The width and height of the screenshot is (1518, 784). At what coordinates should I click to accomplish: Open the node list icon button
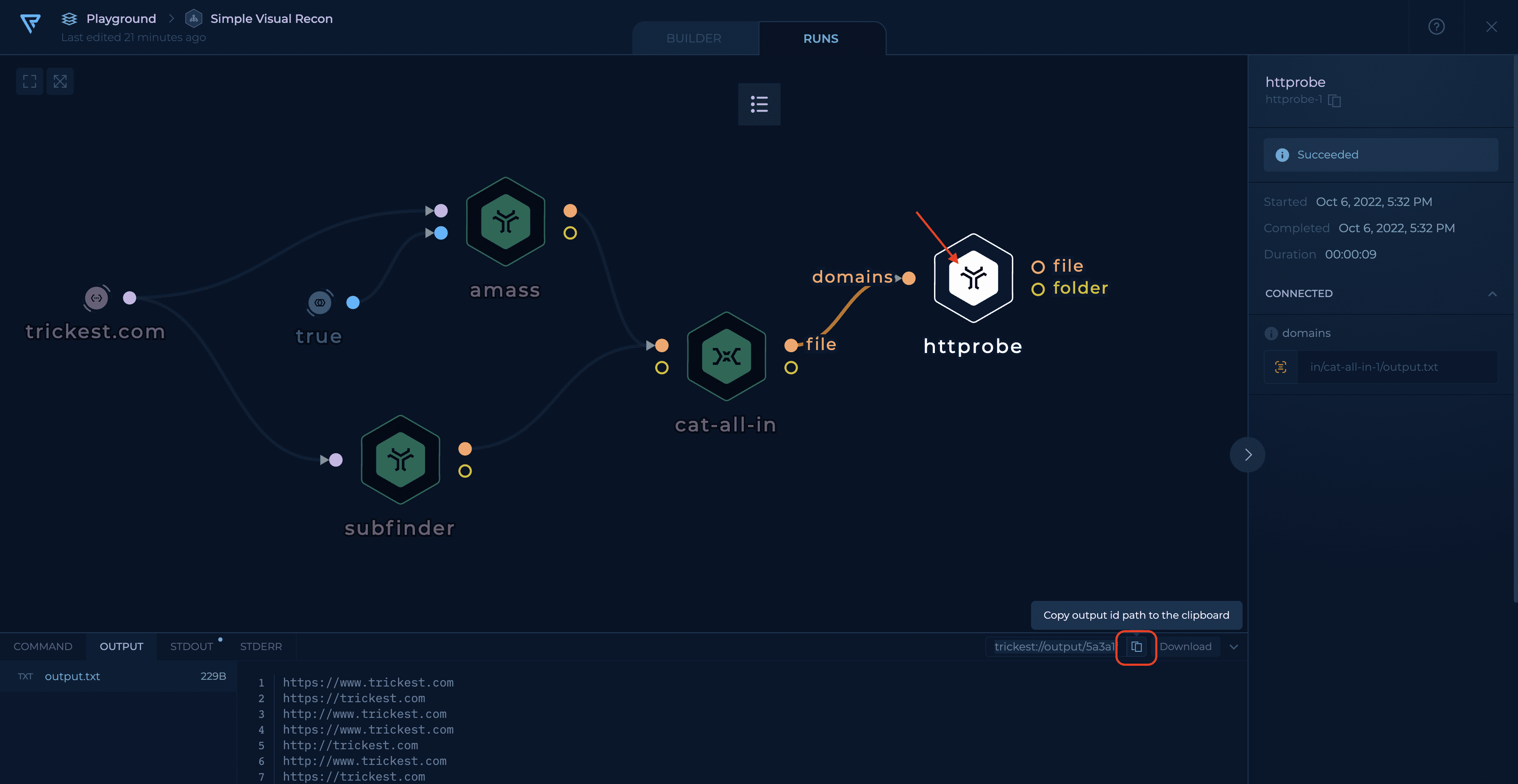(x=759, y=104)
